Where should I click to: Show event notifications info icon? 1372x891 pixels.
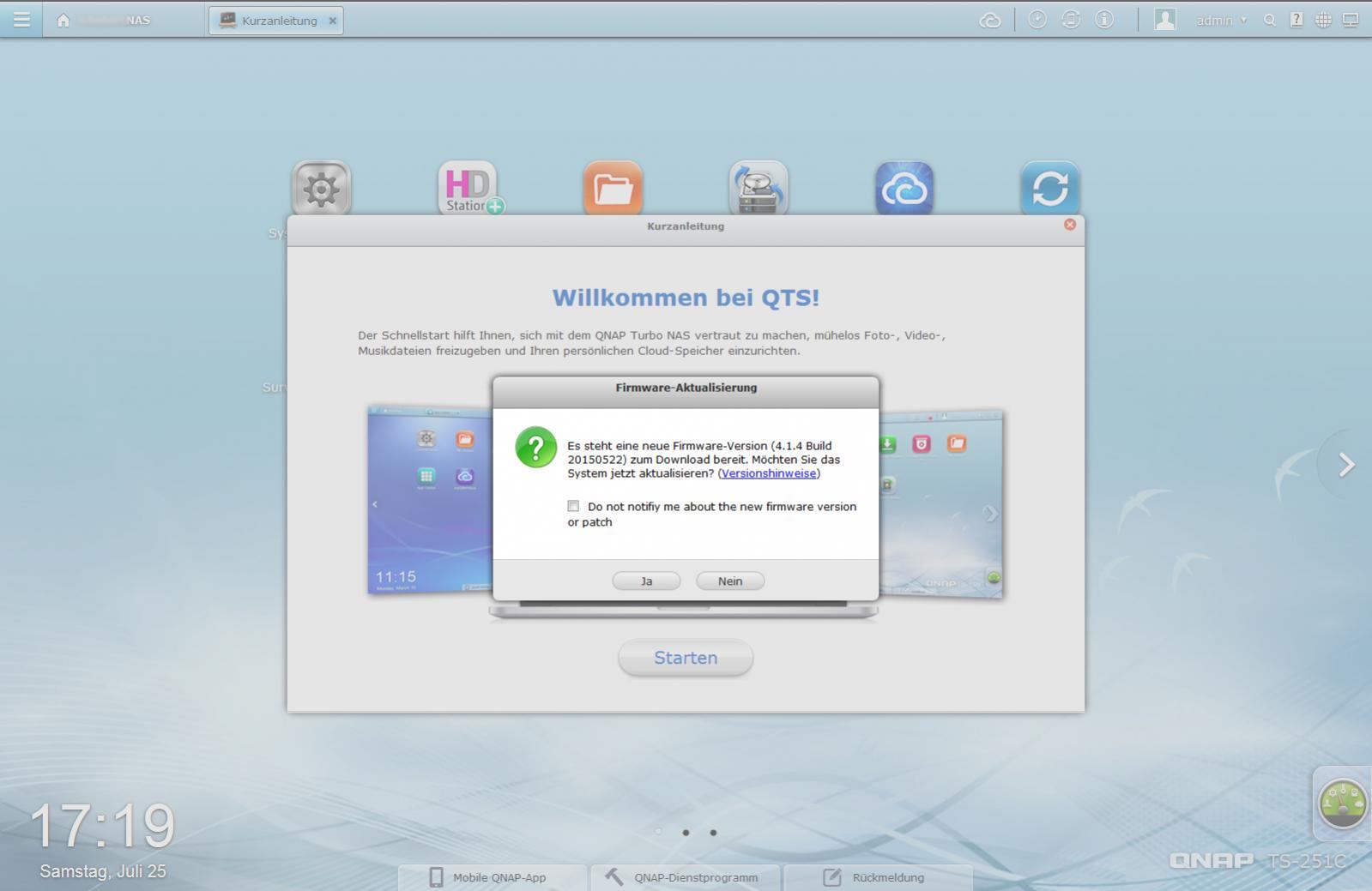[x=1104, y=19]
